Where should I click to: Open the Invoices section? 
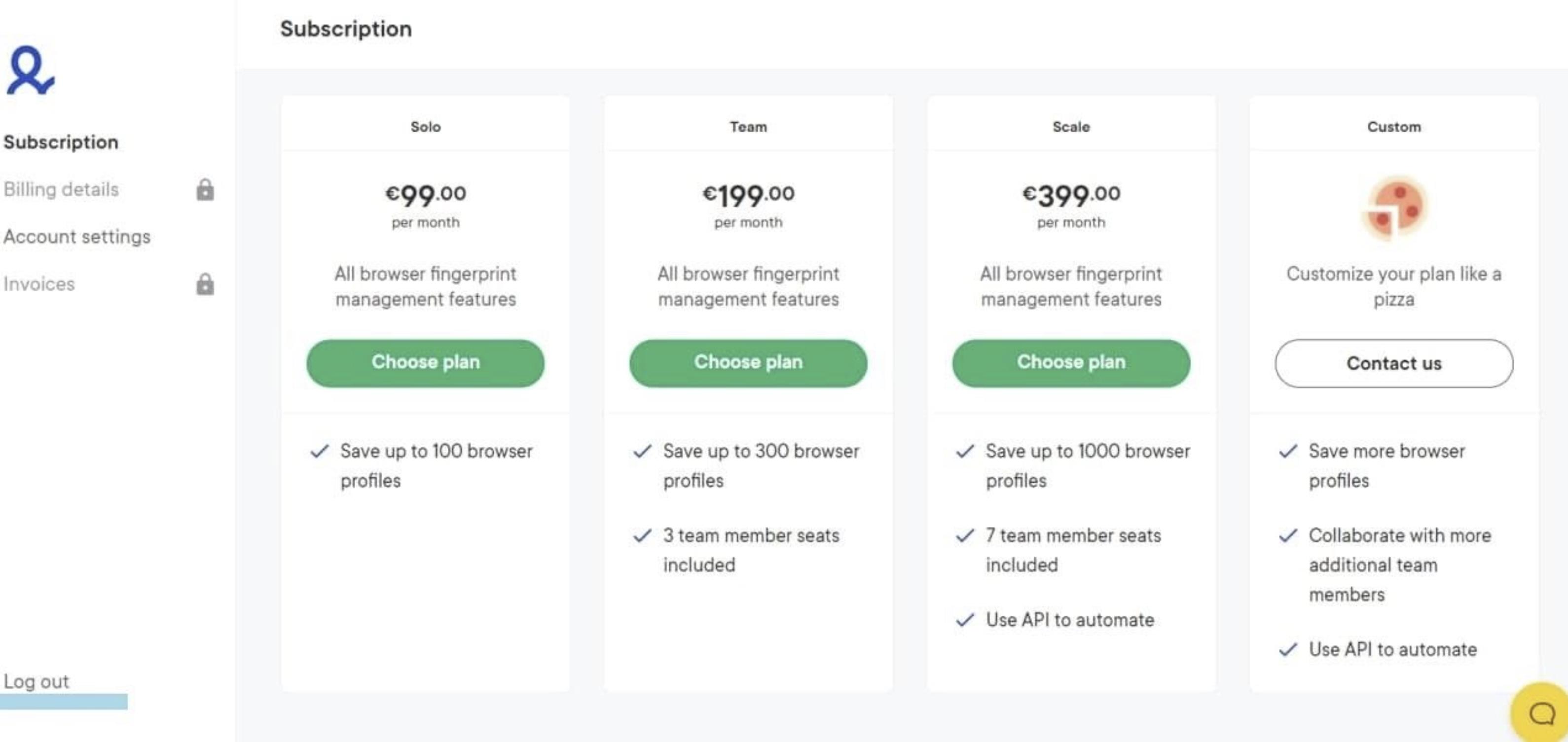coord(39,284)
